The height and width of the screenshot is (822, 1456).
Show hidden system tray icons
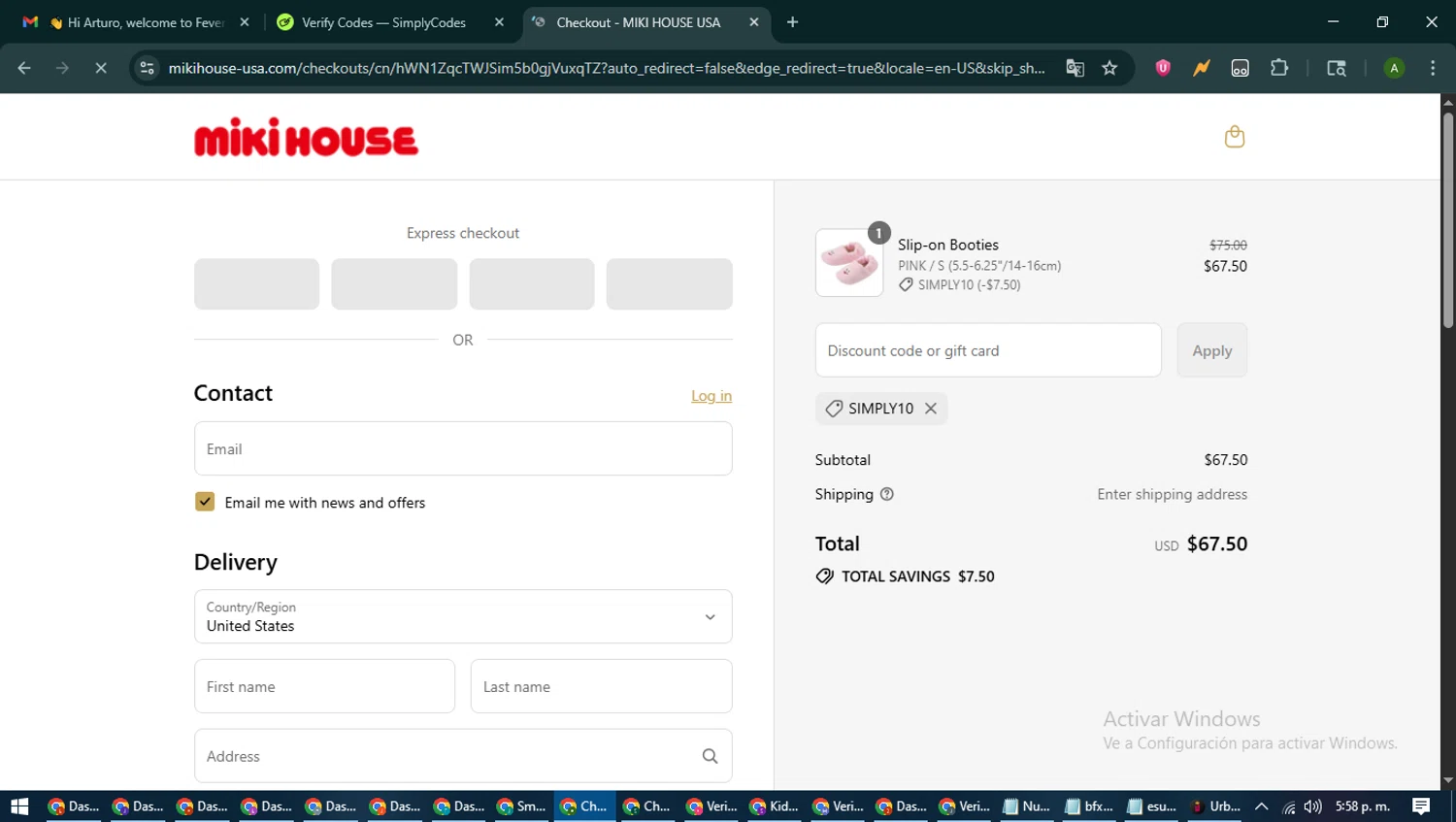(1261, 806)
